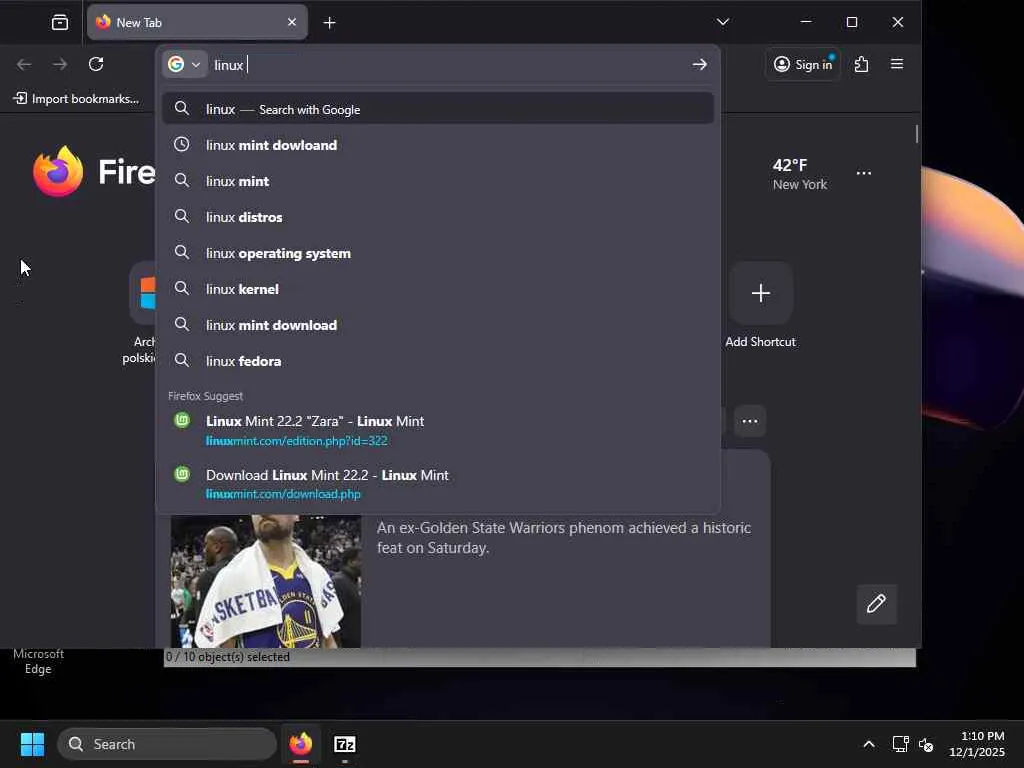1024x768 pixels.
Task: Go forward one page
Action: pos(60,64)
